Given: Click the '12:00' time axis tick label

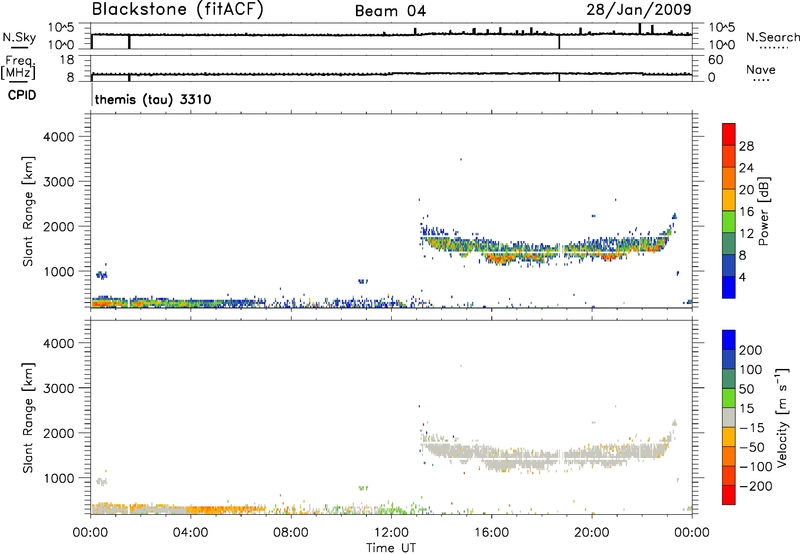Looking at the screenshot, I should pyautogui.click(x=391, y=533).
